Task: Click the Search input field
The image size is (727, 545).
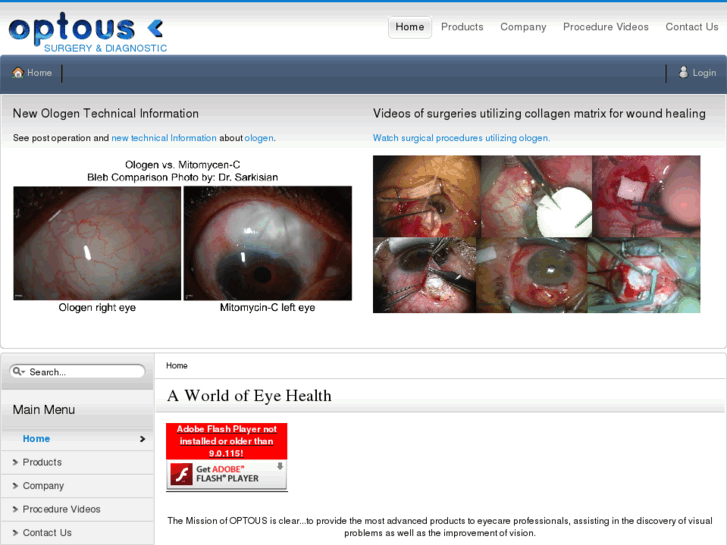Action: pyautogui.click(x=77, y=372)
